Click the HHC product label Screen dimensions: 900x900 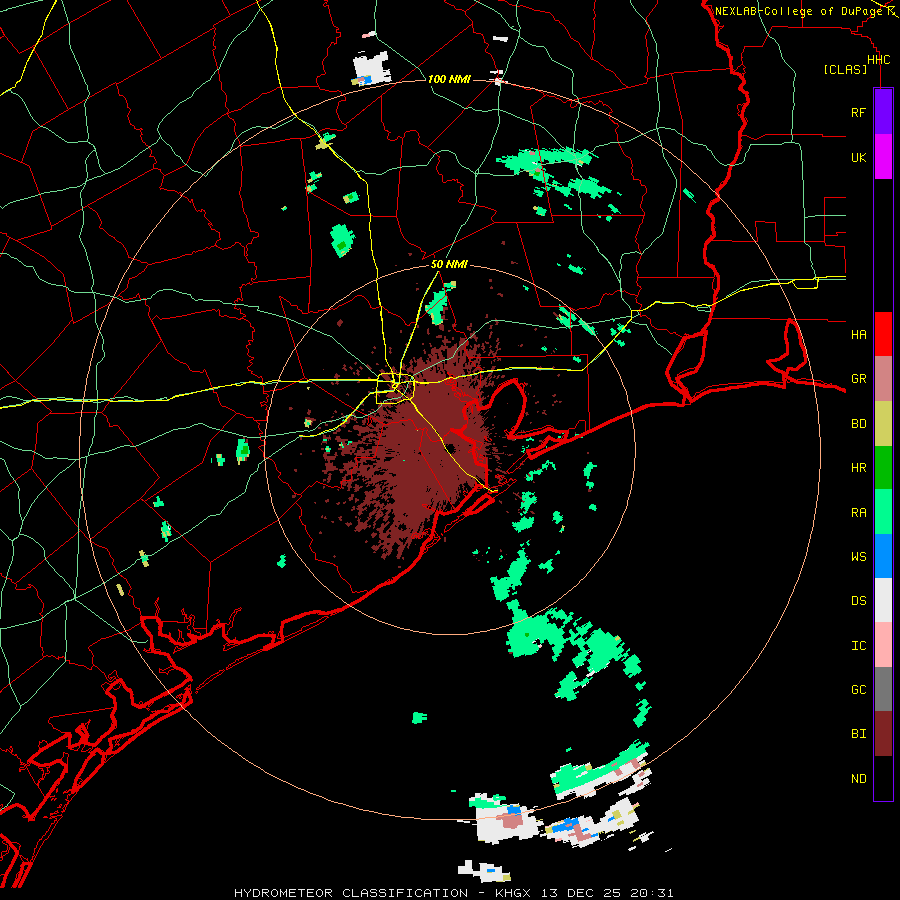point(878,60)
